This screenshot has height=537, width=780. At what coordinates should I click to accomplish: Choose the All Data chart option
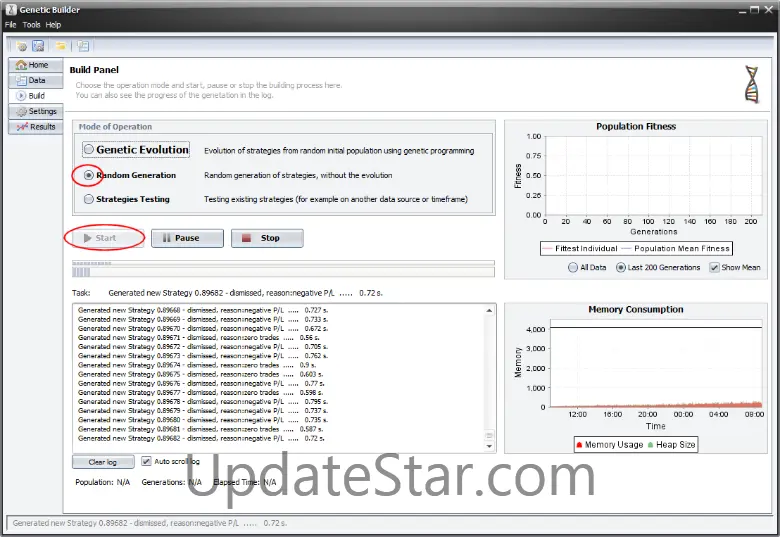(587, 268)
